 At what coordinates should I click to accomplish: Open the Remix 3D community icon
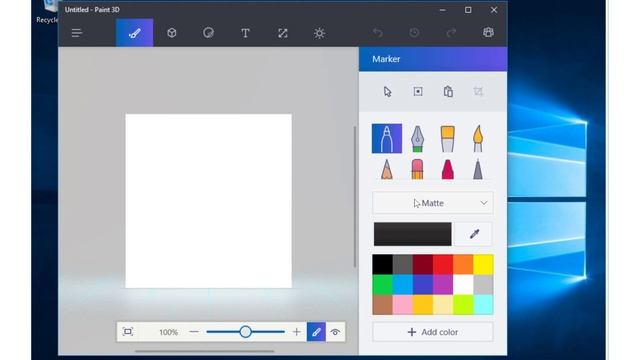[488, 33]
